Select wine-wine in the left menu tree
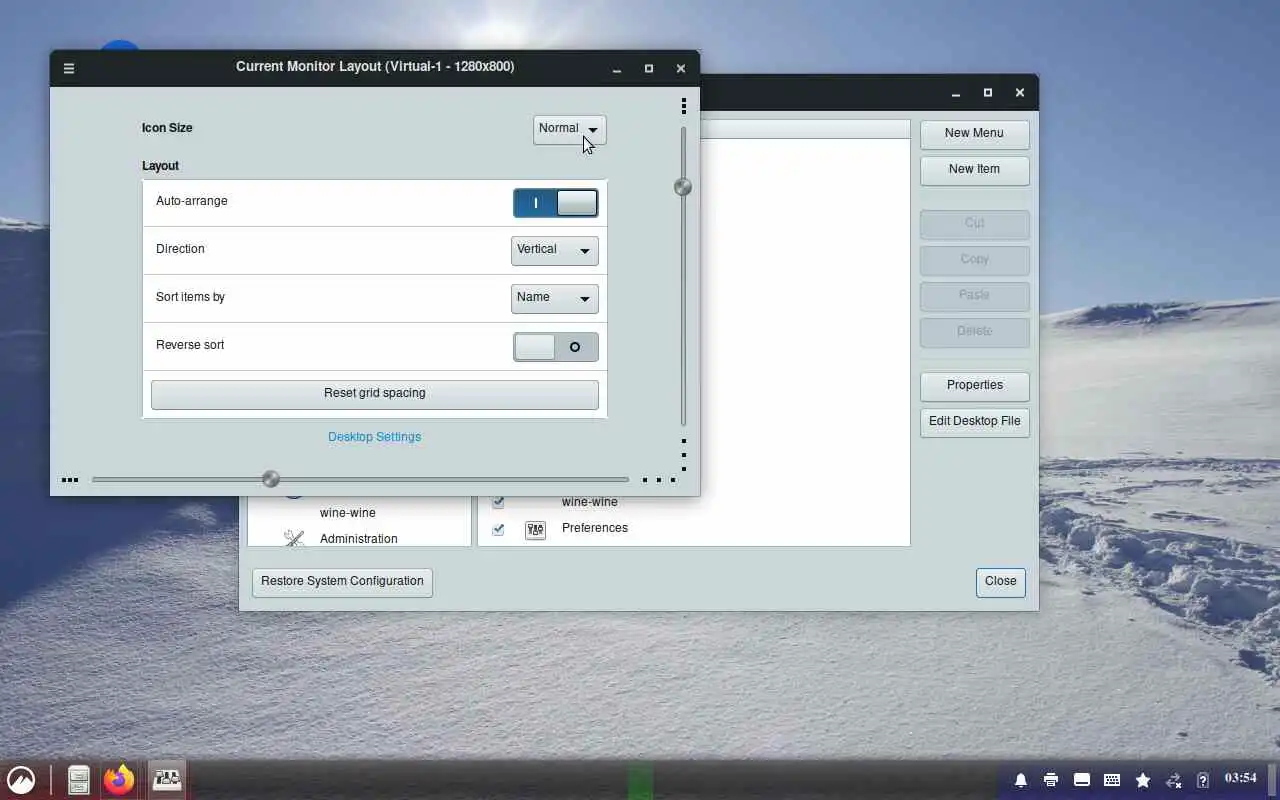The width and height of the screenshot is (1280, 800). [x=348, y=513]
